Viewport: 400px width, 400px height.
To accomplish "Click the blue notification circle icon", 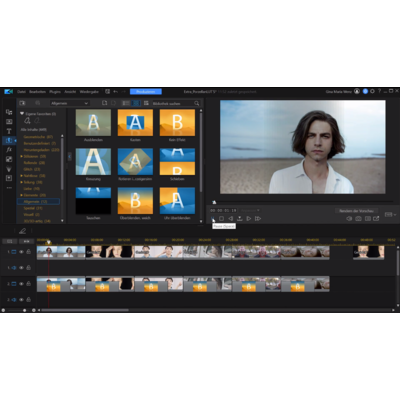I will point(365,91).
